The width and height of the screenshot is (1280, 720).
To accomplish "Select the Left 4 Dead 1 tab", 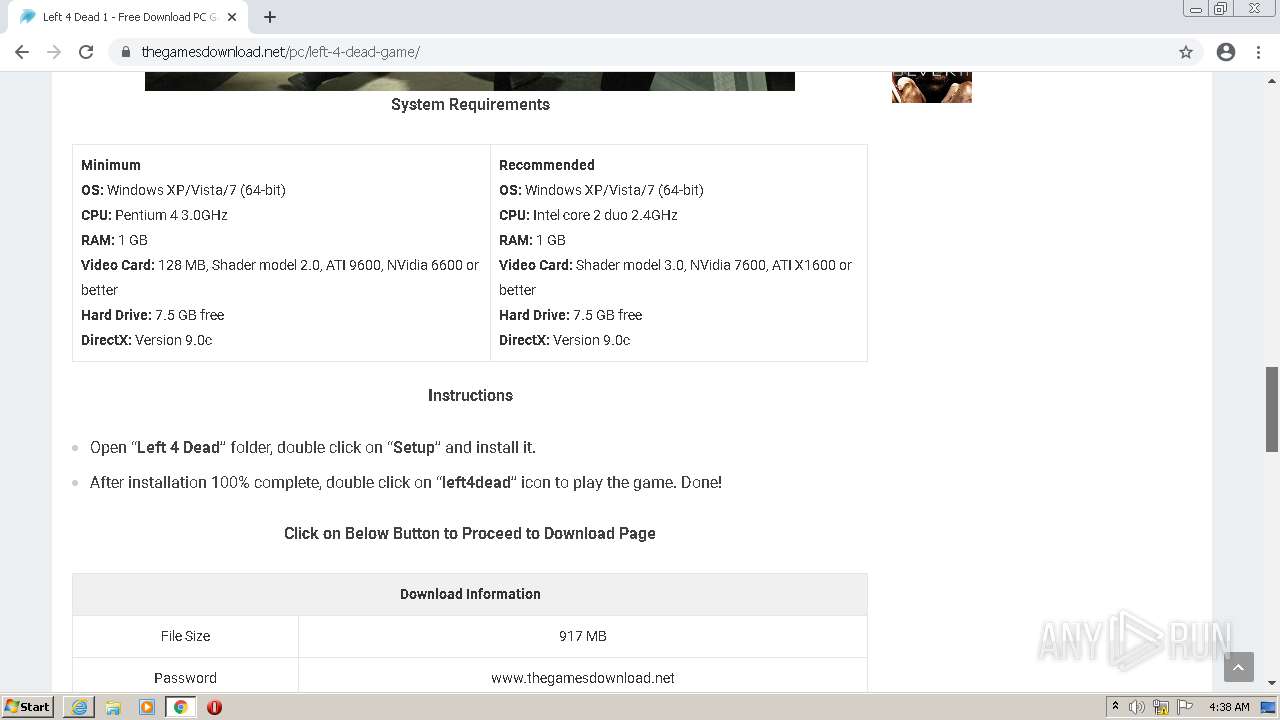I will [x=128, y=17].
